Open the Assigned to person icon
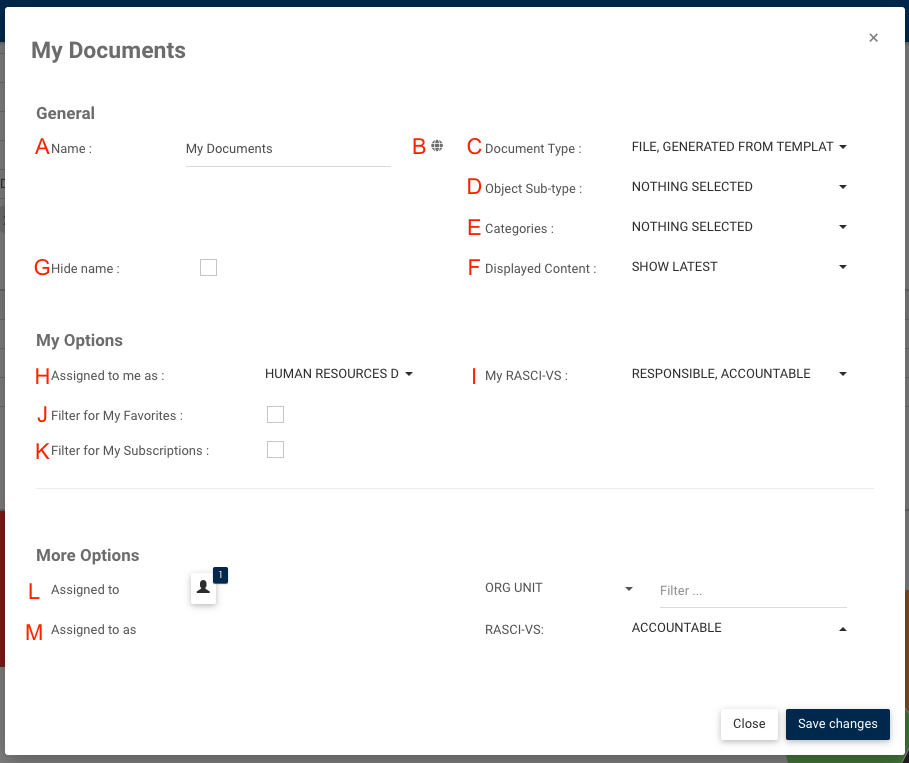This screenshot has height=763, width=909. click(203, 588)
